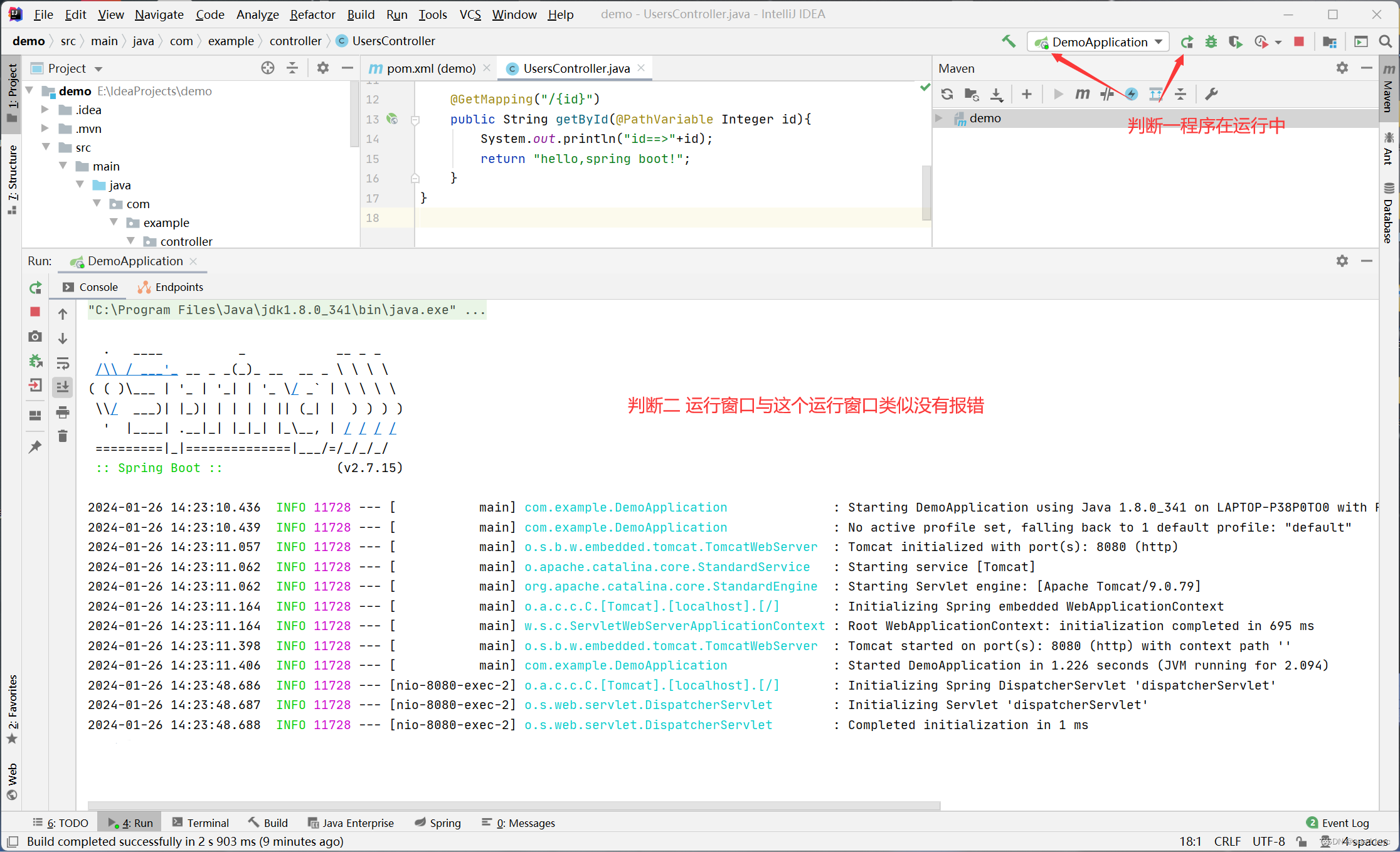The image size is (1400, 852).
Task: Open the VCS menu
Action: click(470, 14)
